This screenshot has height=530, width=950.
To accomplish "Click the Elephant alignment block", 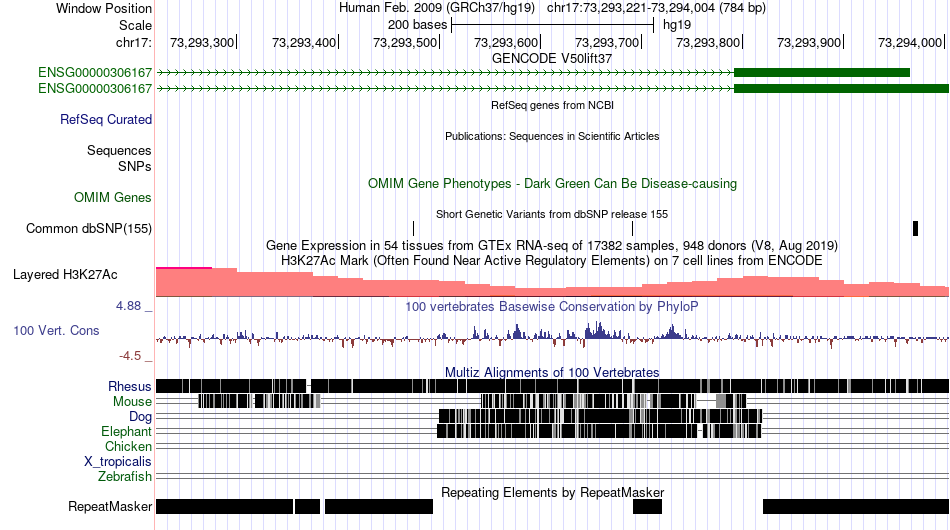I will pyautogui.click(x=599, y=431).
